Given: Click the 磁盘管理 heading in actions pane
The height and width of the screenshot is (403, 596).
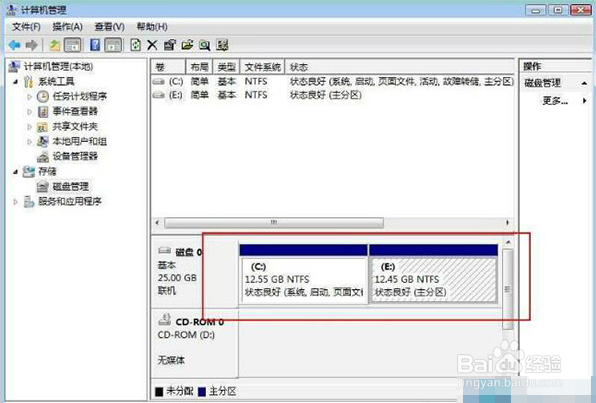Looking at the screenshot, I should 543,83.
